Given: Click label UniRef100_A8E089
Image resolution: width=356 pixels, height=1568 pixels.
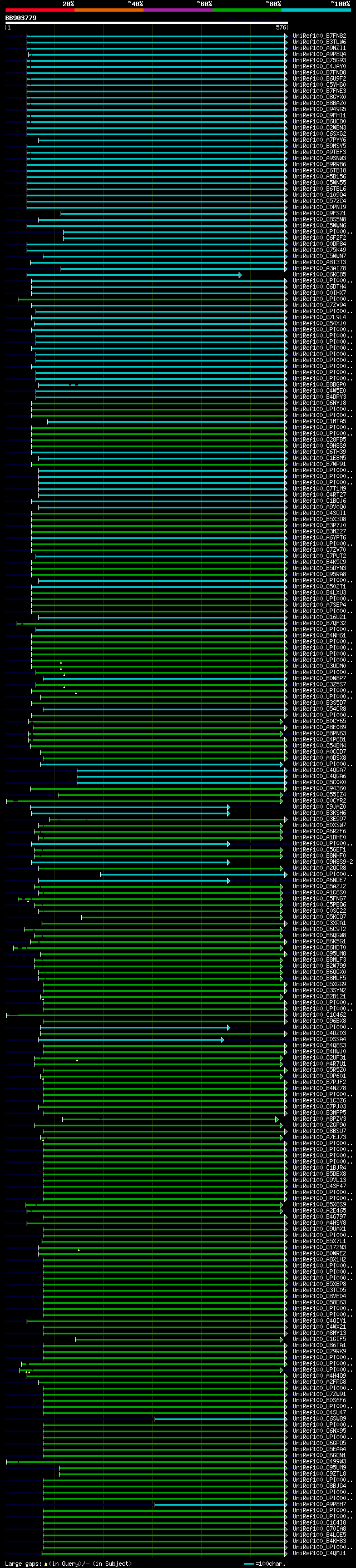Looking at the screenshot, I should [319, 728].
